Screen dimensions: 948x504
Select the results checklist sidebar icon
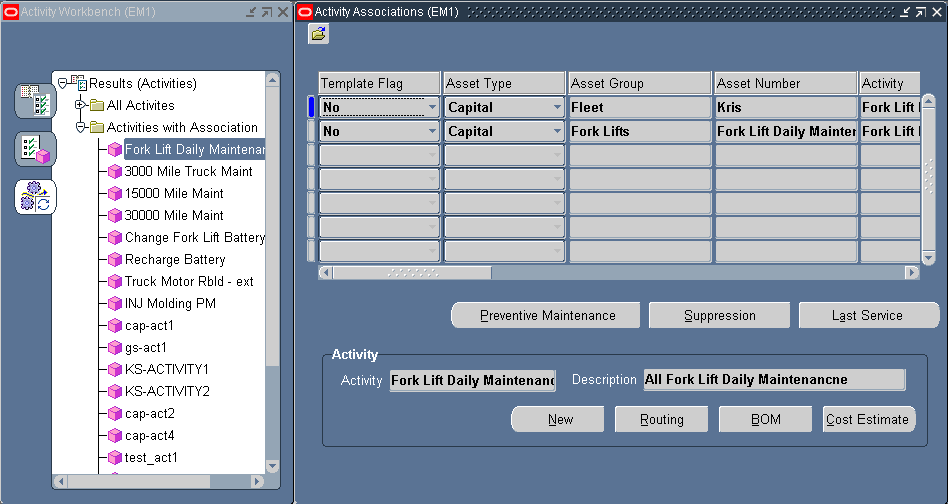coord(35,100)
